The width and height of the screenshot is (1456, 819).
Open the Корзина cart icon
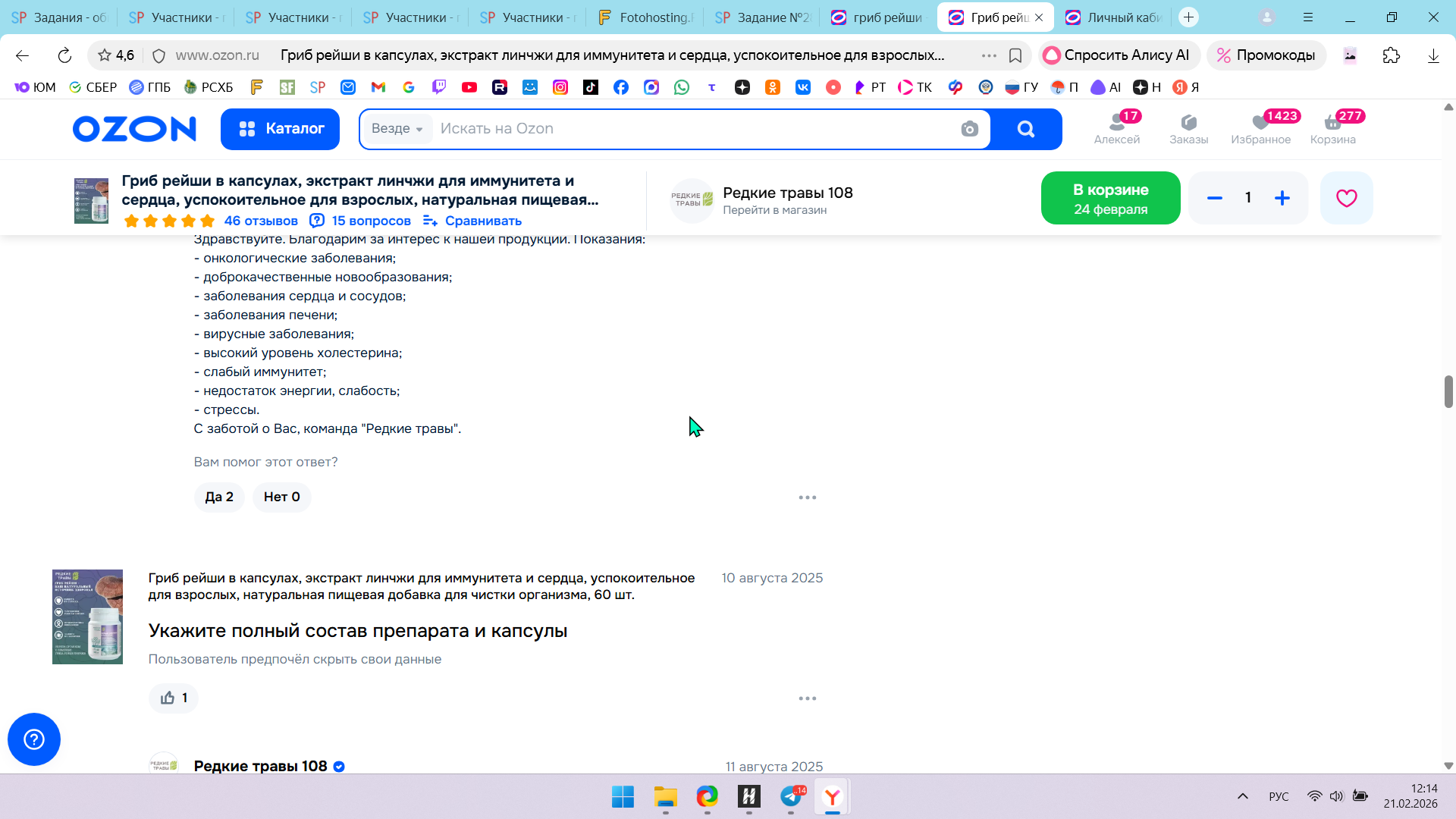[1332, 128]
